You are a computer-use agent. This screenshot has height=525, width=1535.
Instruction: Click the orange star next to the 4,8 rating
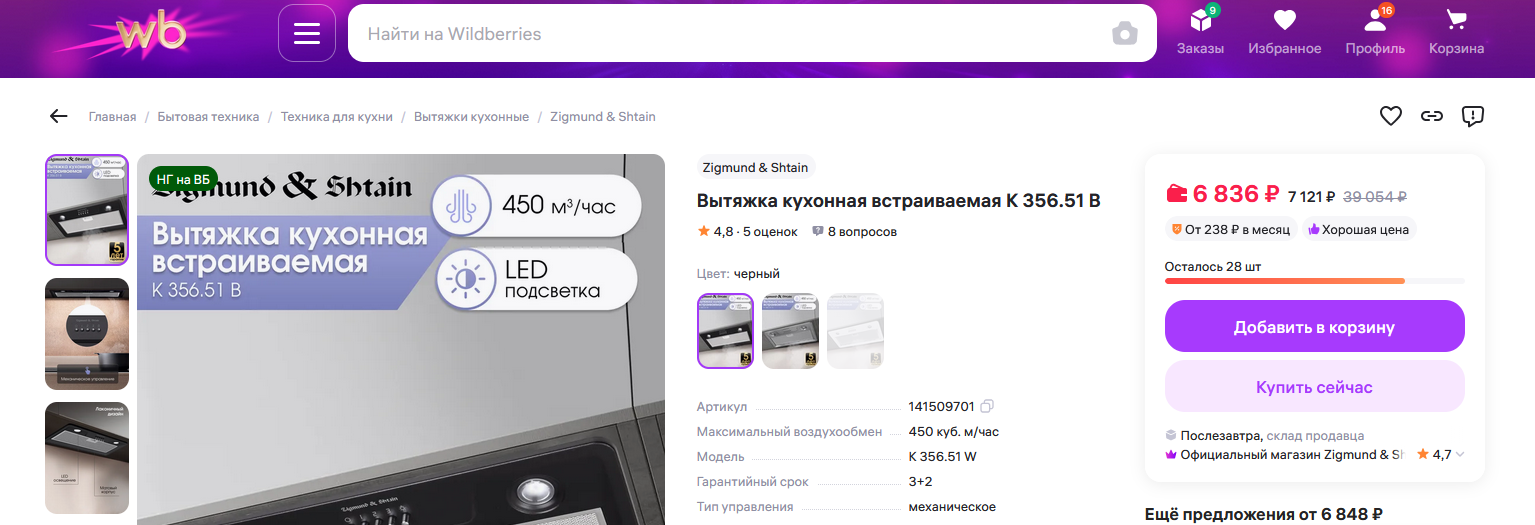[x=703, y=231]
